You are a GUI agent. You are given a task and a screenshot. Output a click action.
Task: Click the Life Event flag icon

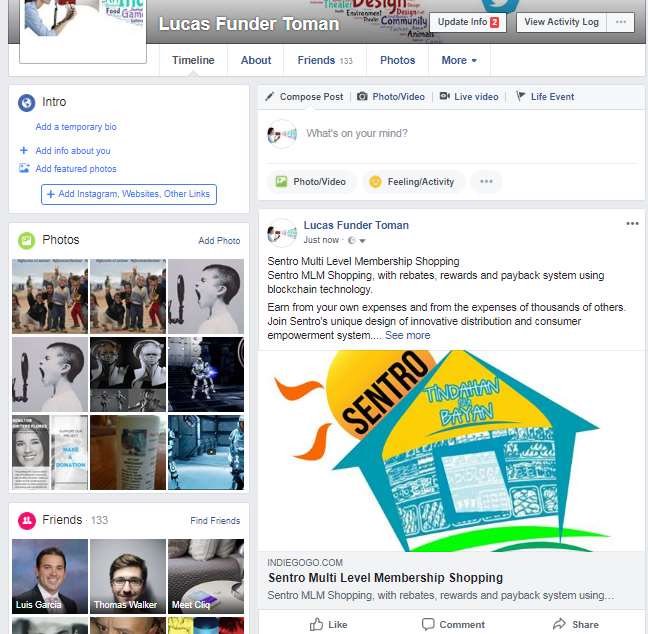pyautogui.click(x=521, y=96)
